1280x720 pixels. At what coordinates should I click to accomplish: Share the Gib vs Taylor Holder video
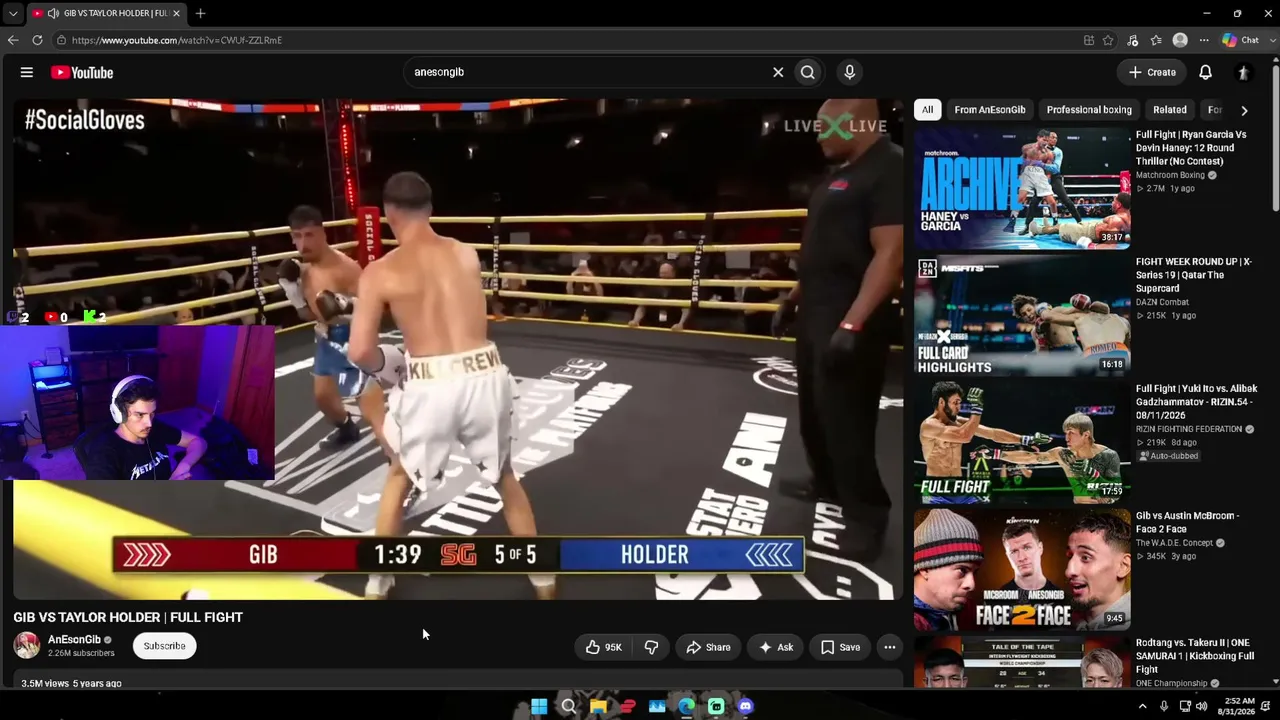click(x=708, y=647)
